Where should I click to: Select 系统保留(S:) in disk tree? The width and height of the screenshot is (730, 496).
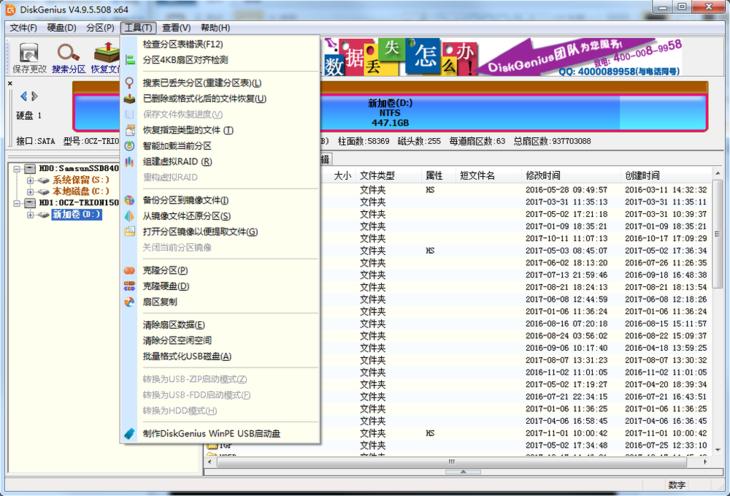[x=81, y=180]
